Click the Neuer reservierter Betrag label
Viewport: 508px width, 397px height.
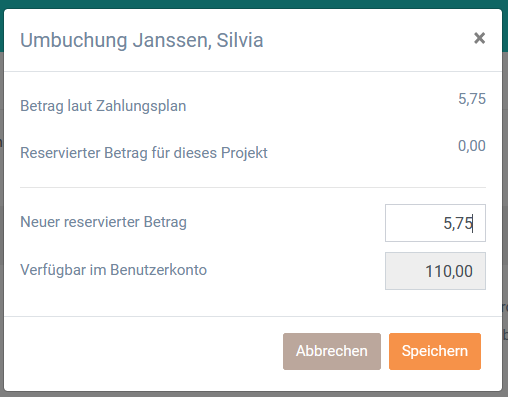103,222
